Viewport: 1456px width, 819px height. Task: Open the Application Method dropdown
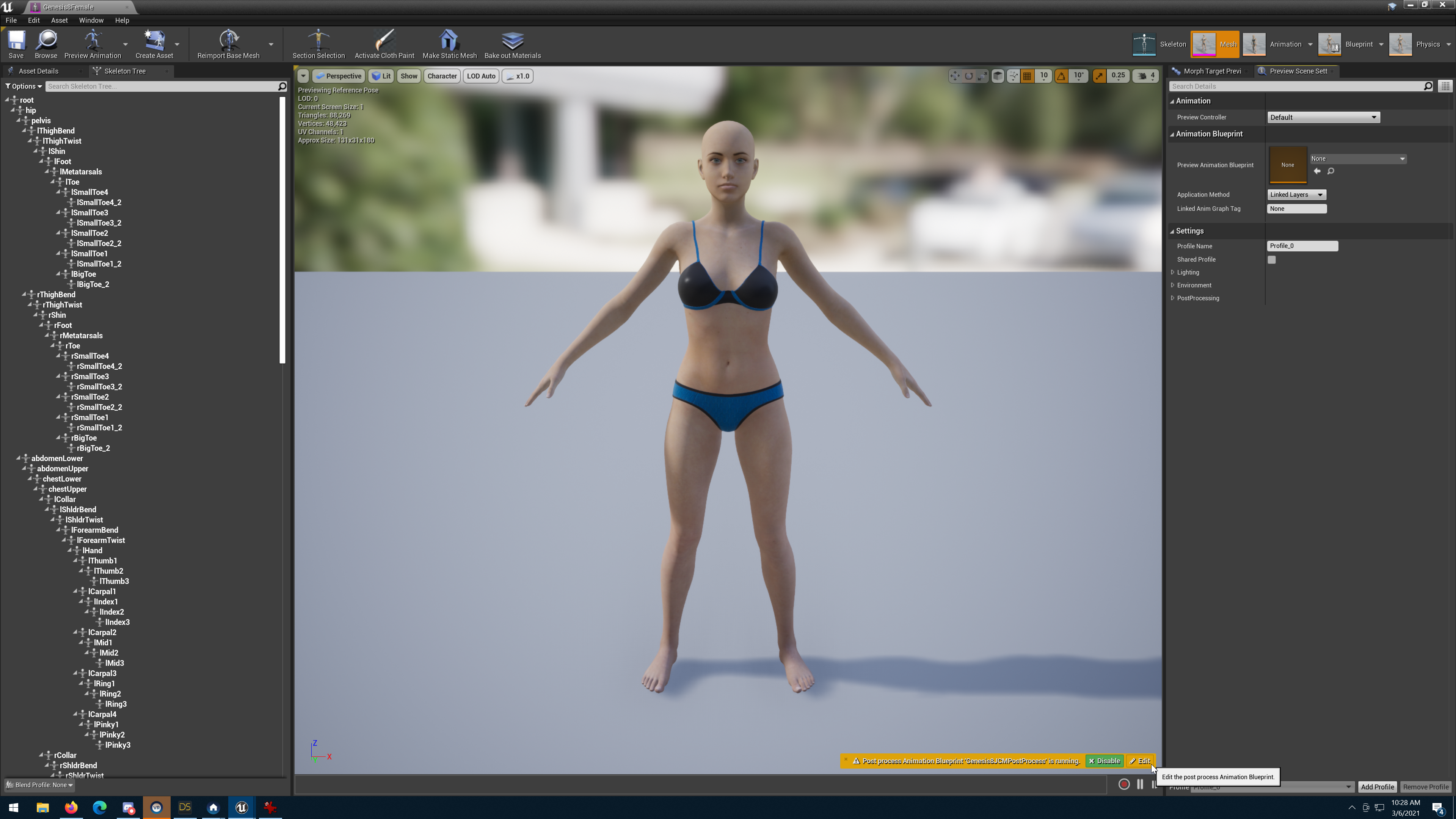1296,195
